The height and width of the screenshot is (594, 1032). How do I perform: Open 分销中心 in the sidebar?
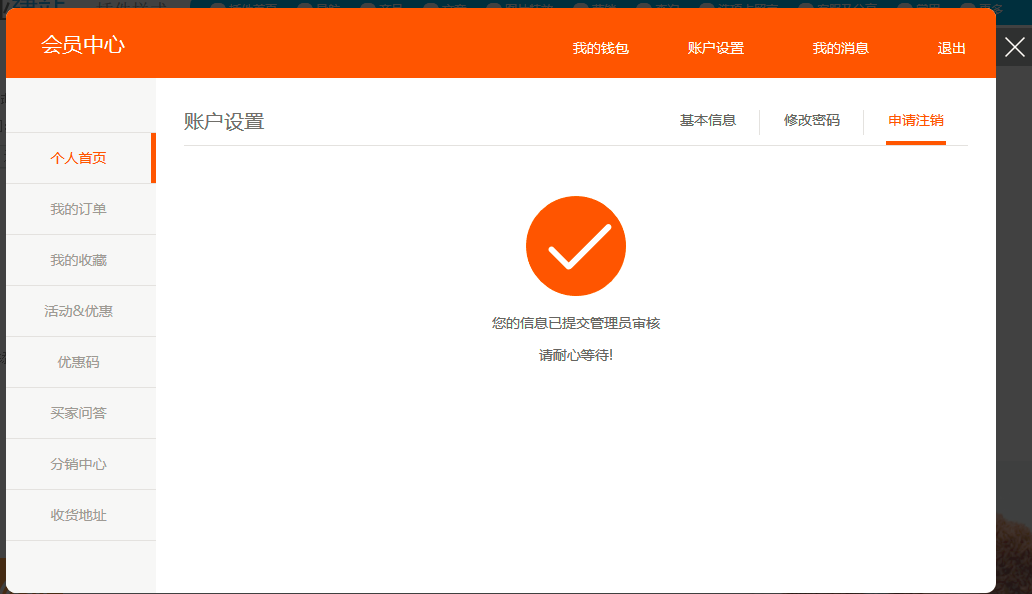tap(79, 464)
